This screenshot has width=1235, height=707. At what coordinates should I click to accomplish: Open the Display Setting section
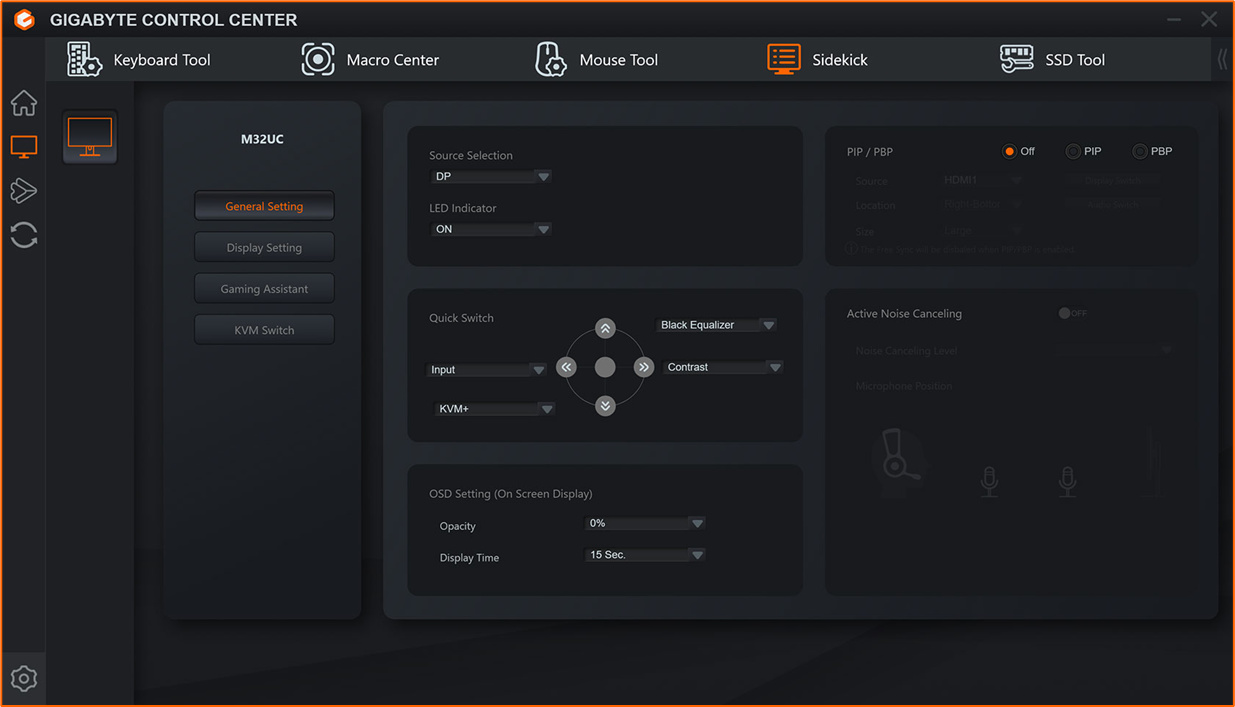pyautogui.click(x=264, y=248)
